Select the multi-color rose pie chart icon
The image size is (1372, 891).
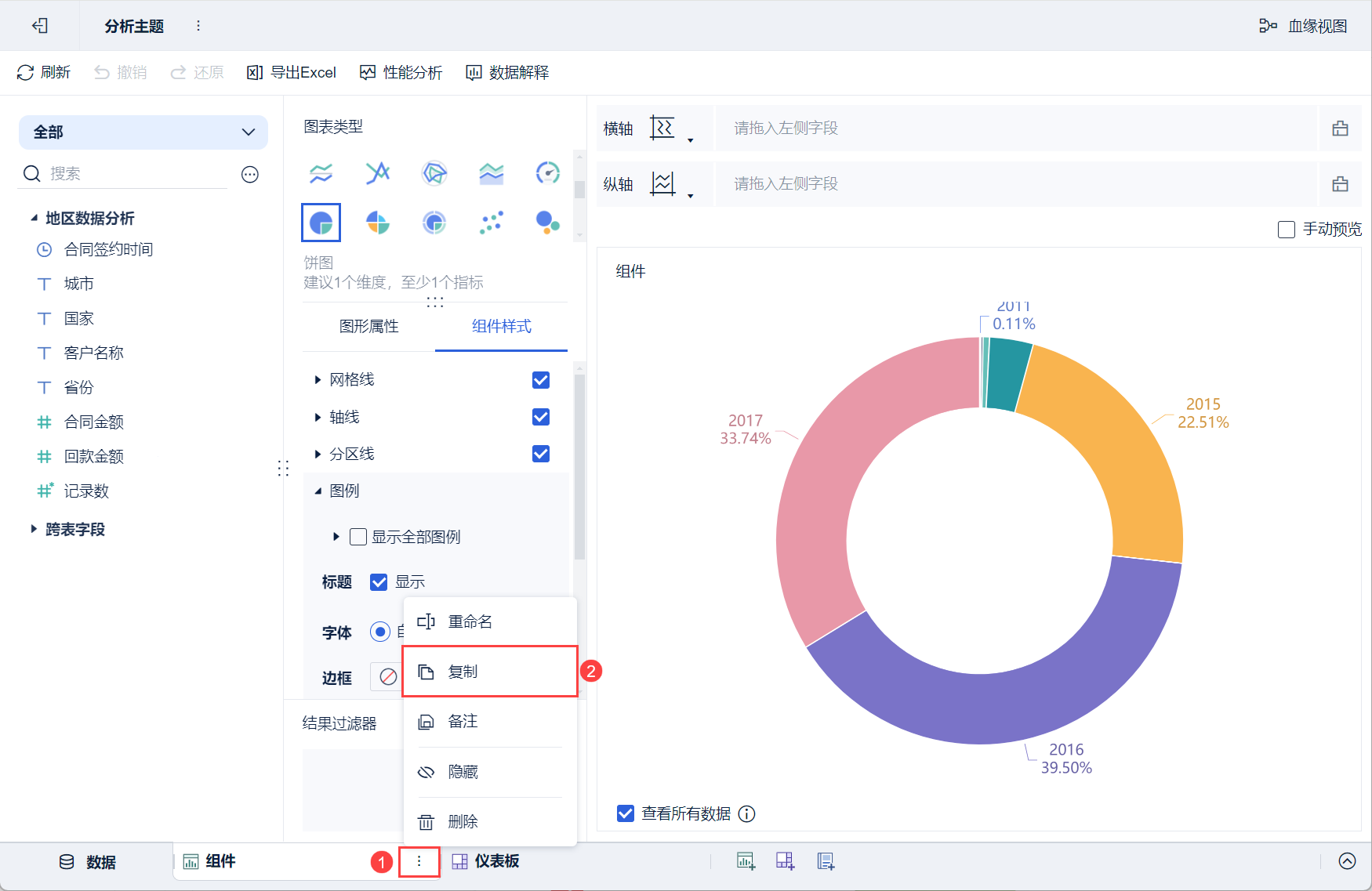point(378,223)
